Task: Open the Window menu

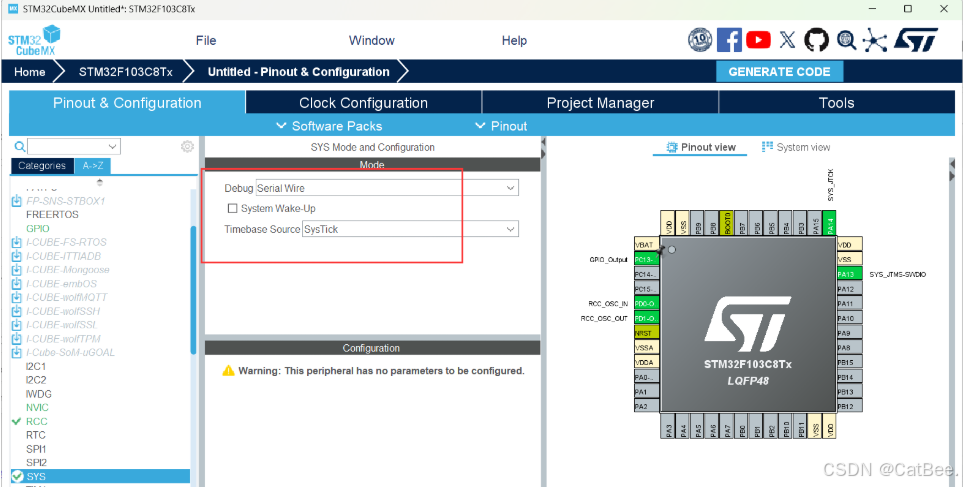Action: [372, 41]
